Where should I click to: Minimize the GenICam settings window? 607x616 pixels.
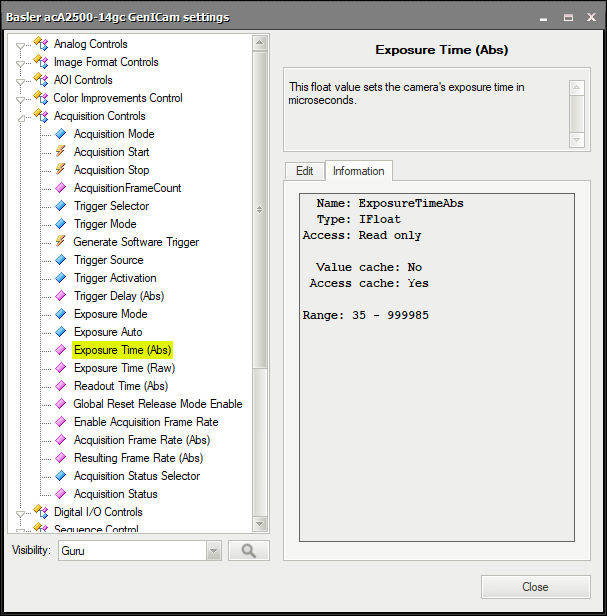click(x=543, y=18)
